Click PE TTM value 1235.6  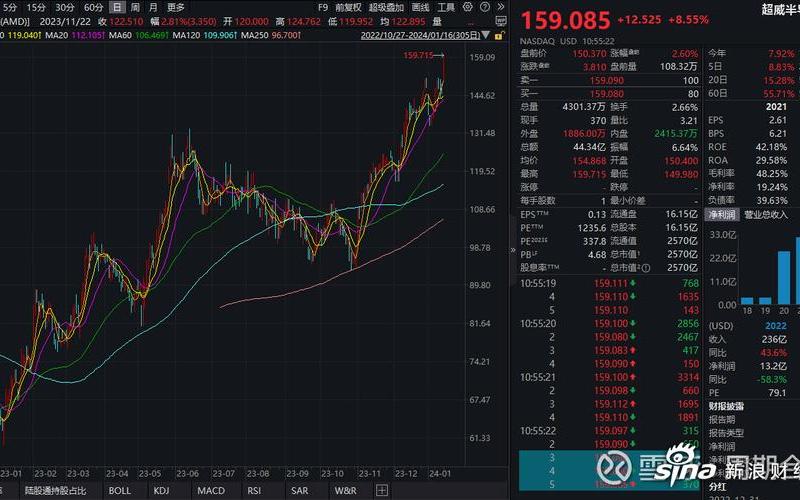tap(592, 228)
